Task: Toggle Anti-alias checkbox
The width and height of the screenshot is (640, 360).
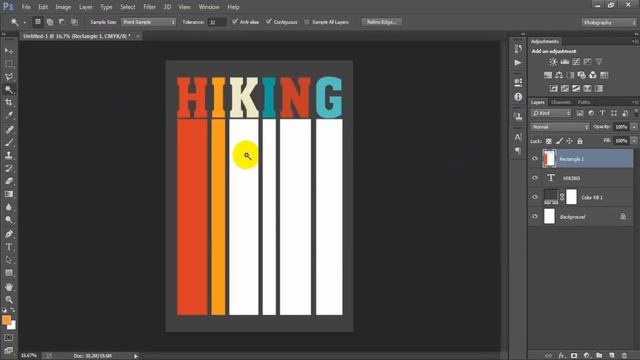Action: [x=235, y=22]
